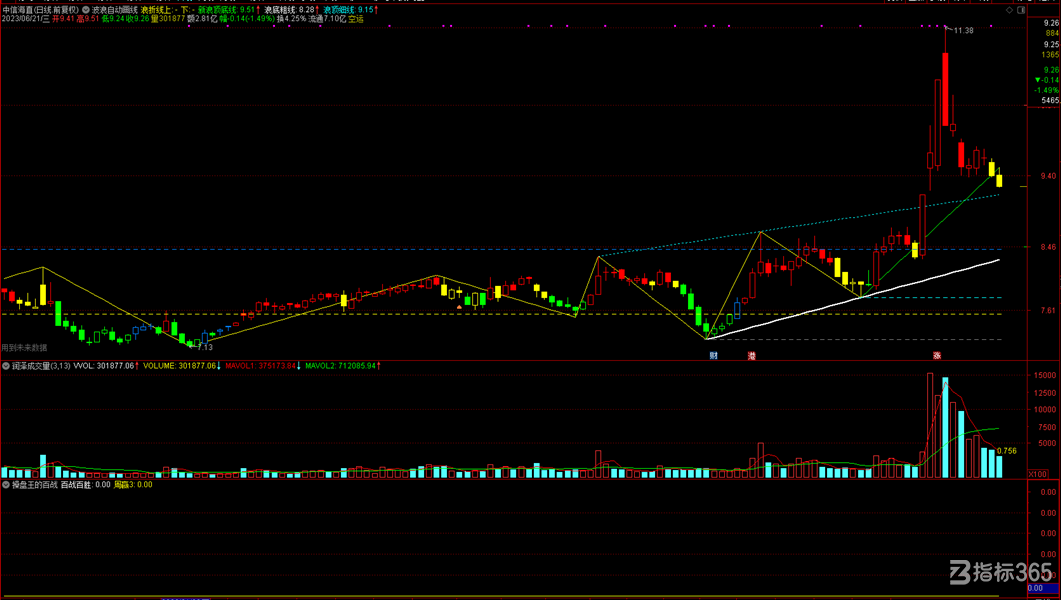
Task: Click the X100 volume scale label
Action: click(x=1038, y=474)
